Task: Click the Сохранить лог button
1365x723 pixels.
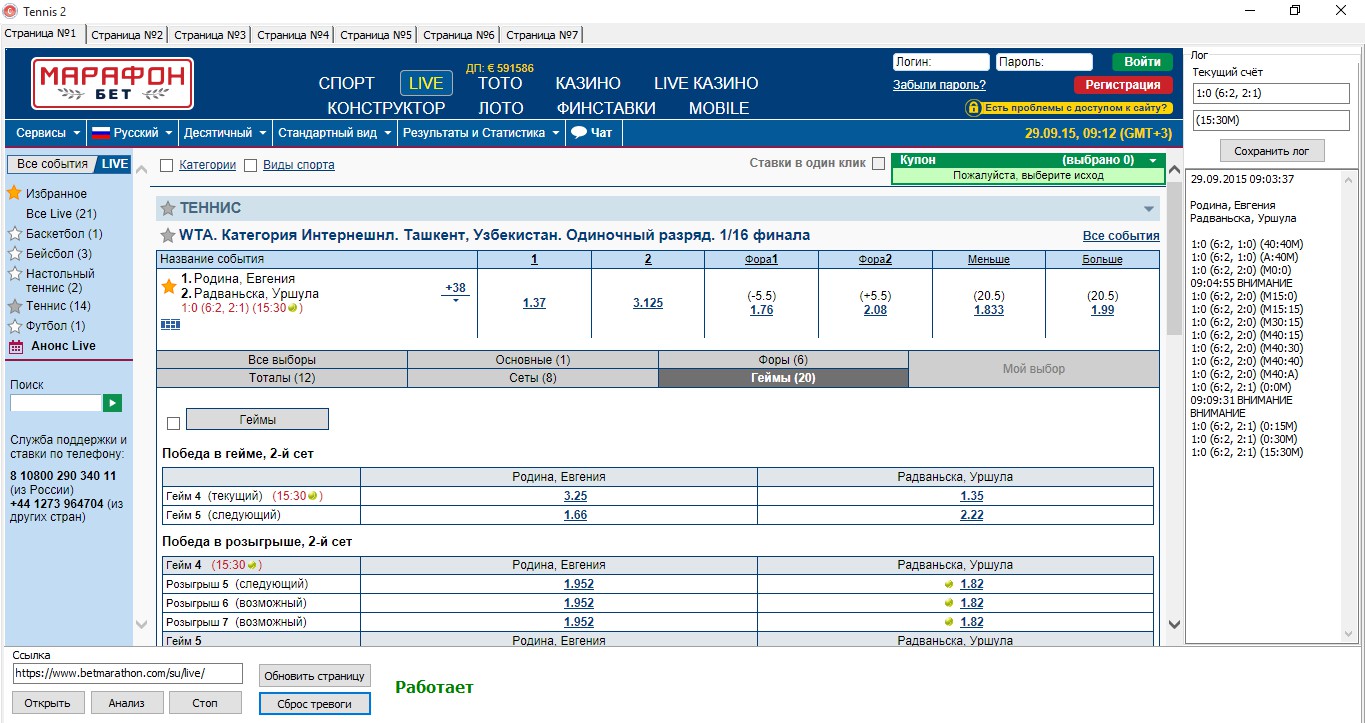Action: 1272,150
